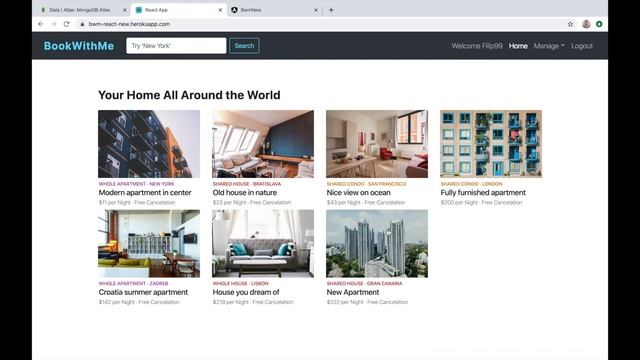The width and height of the screenshot is (640, 360).
Task: Close the React App tab
Action: [x=220, y=10]
